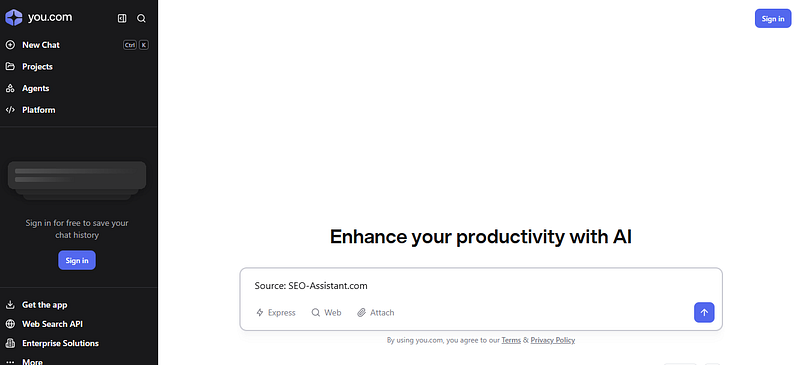Click the Enterprise Solutions building icon

10,344
